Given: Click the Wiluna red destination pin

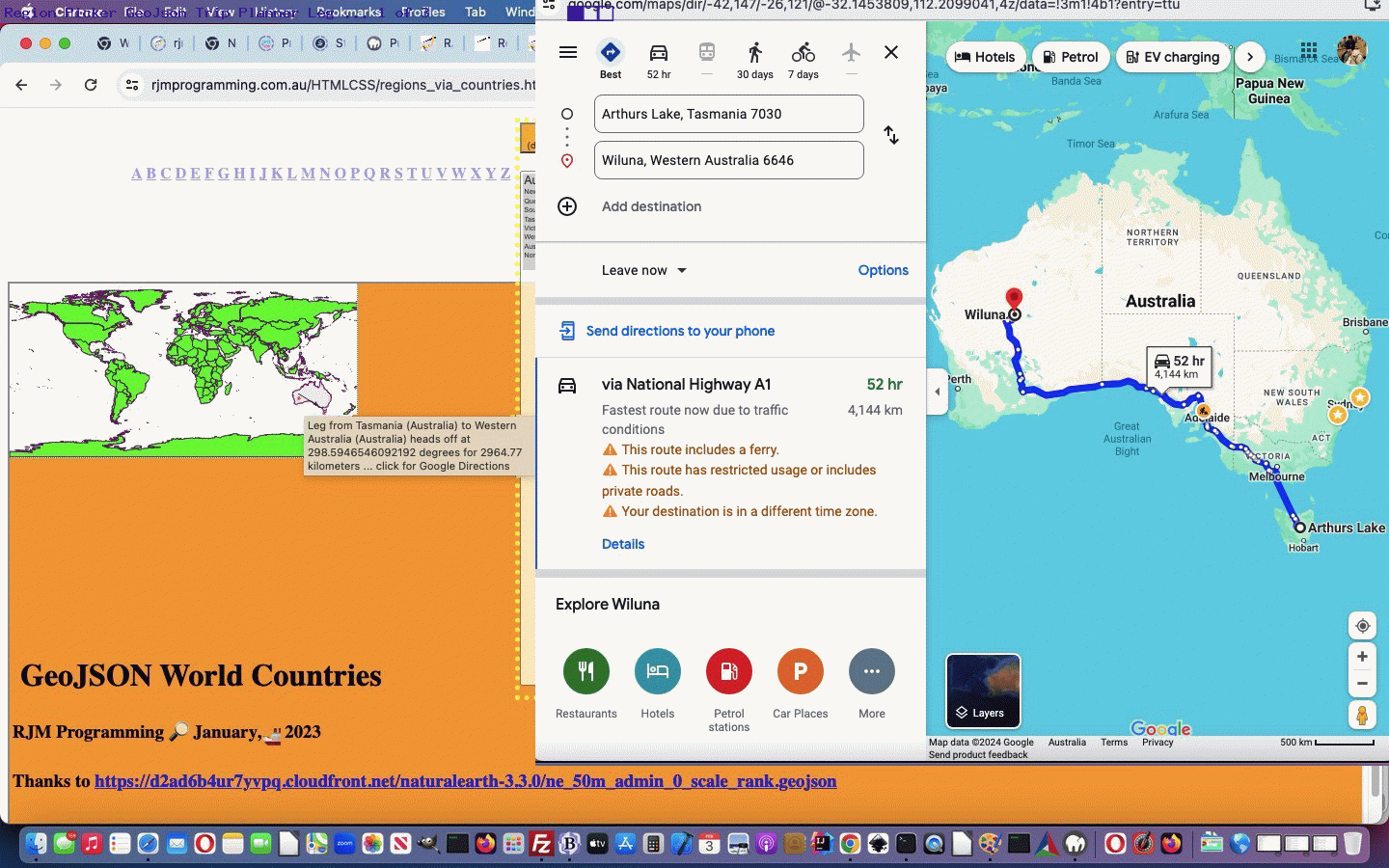Looking at the screenshot, I should tap(1014, 298).
